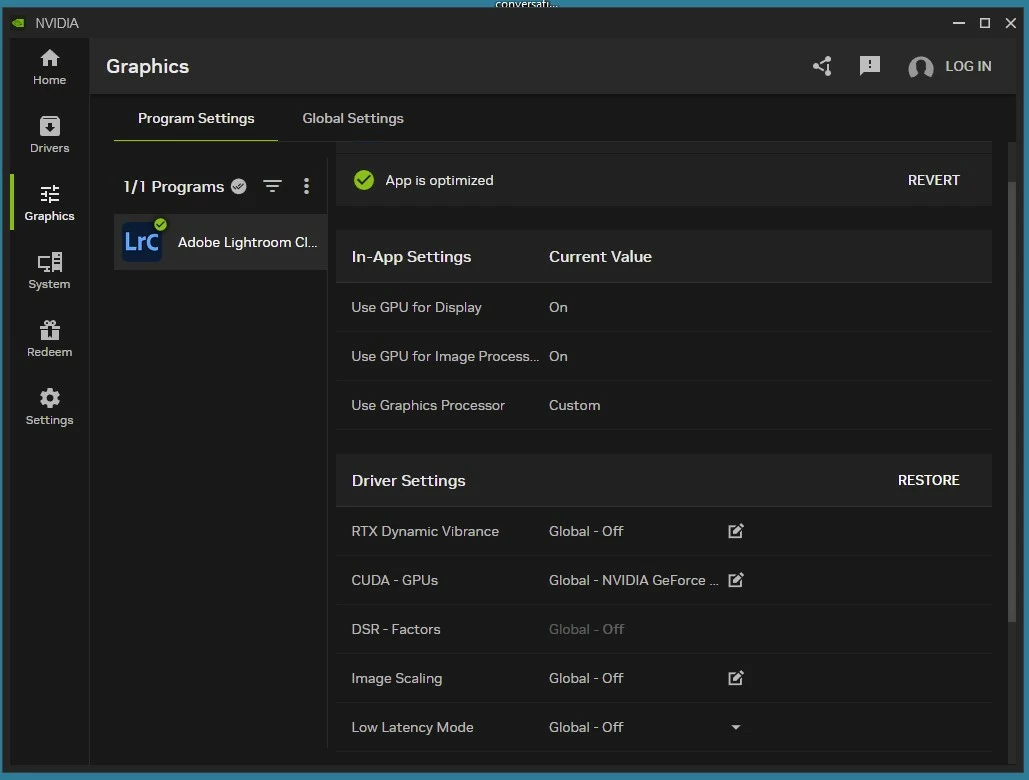Click the In-App Settings header
This screenshot has height=780, width=1029.
[x=411, y=257]
